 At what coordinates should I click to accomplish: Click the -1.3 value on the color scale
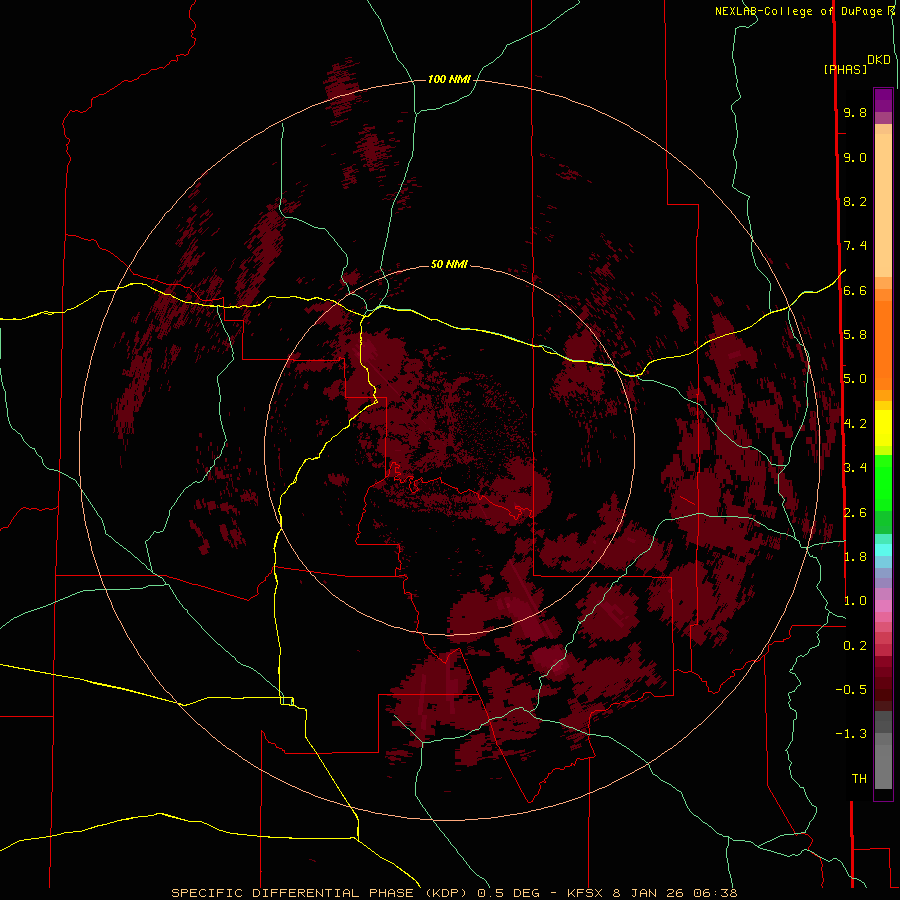851,734
